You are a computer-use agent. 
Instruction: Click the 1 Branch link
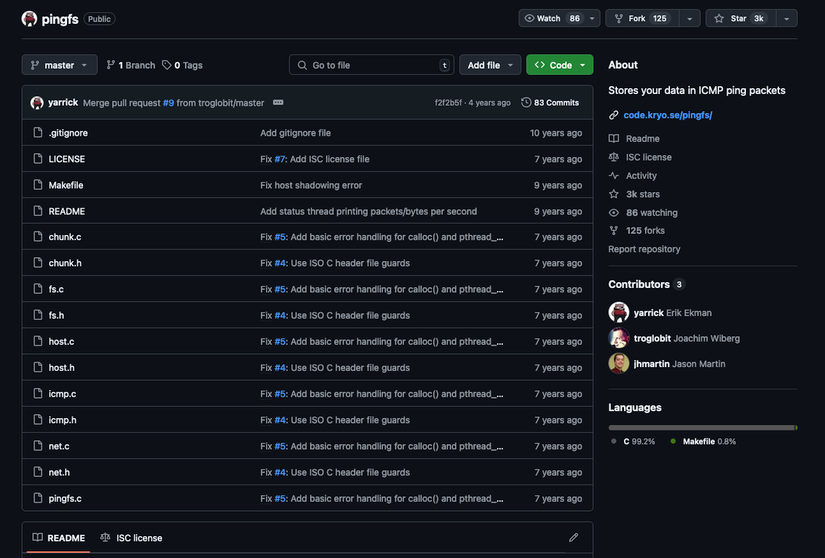pyautogui.click(x=131, y=65)
